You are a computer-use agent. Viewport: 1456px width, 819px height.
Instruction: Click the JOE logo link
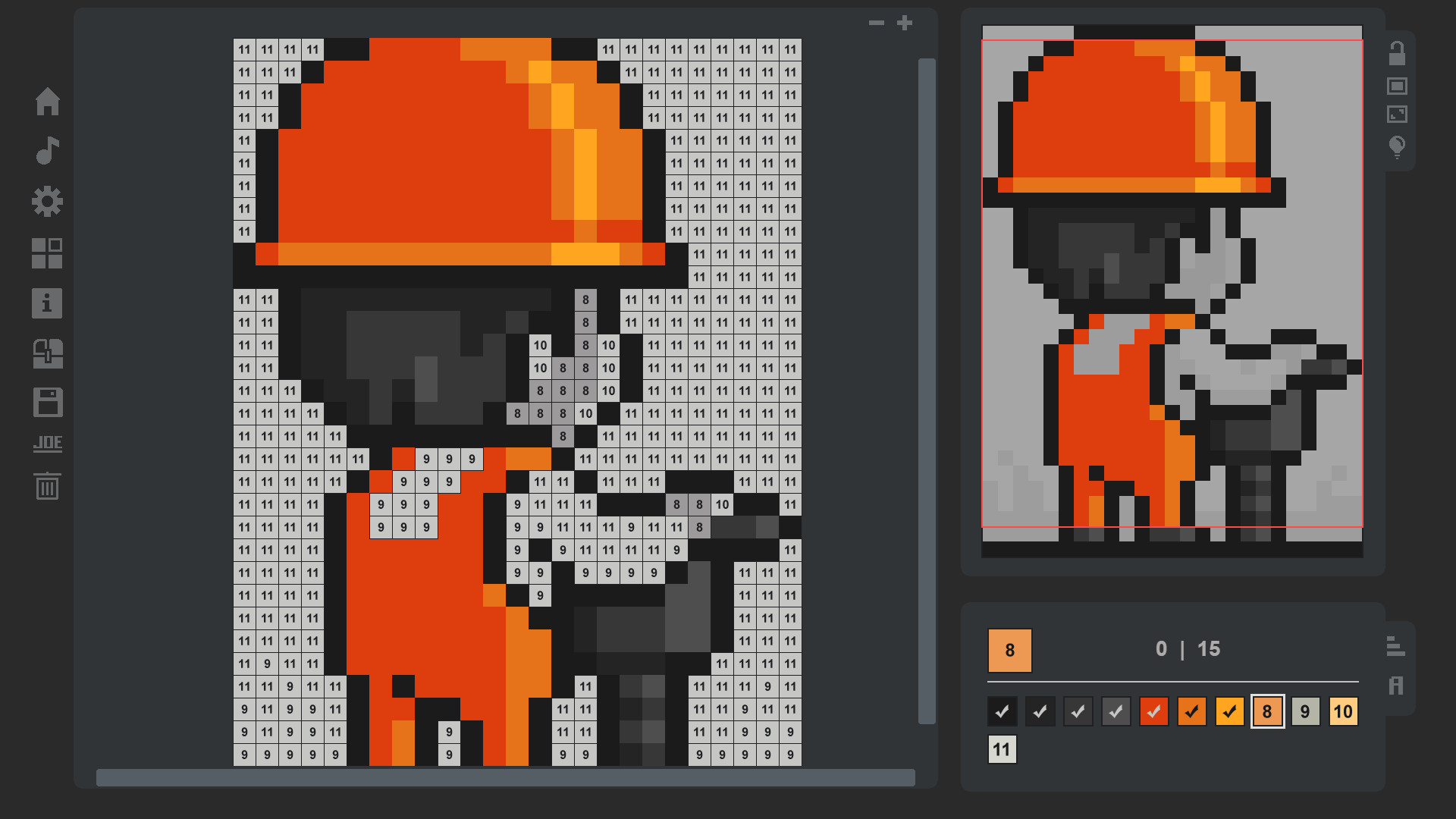pyautogui.click(x=47, y=444)
